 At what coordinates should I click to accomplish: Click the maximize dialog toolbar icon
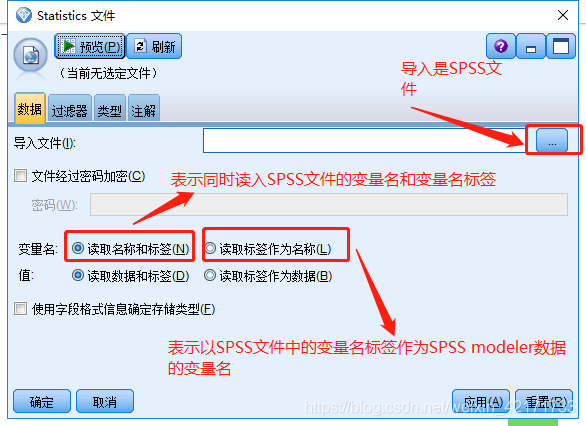click(x=561, y=46)
